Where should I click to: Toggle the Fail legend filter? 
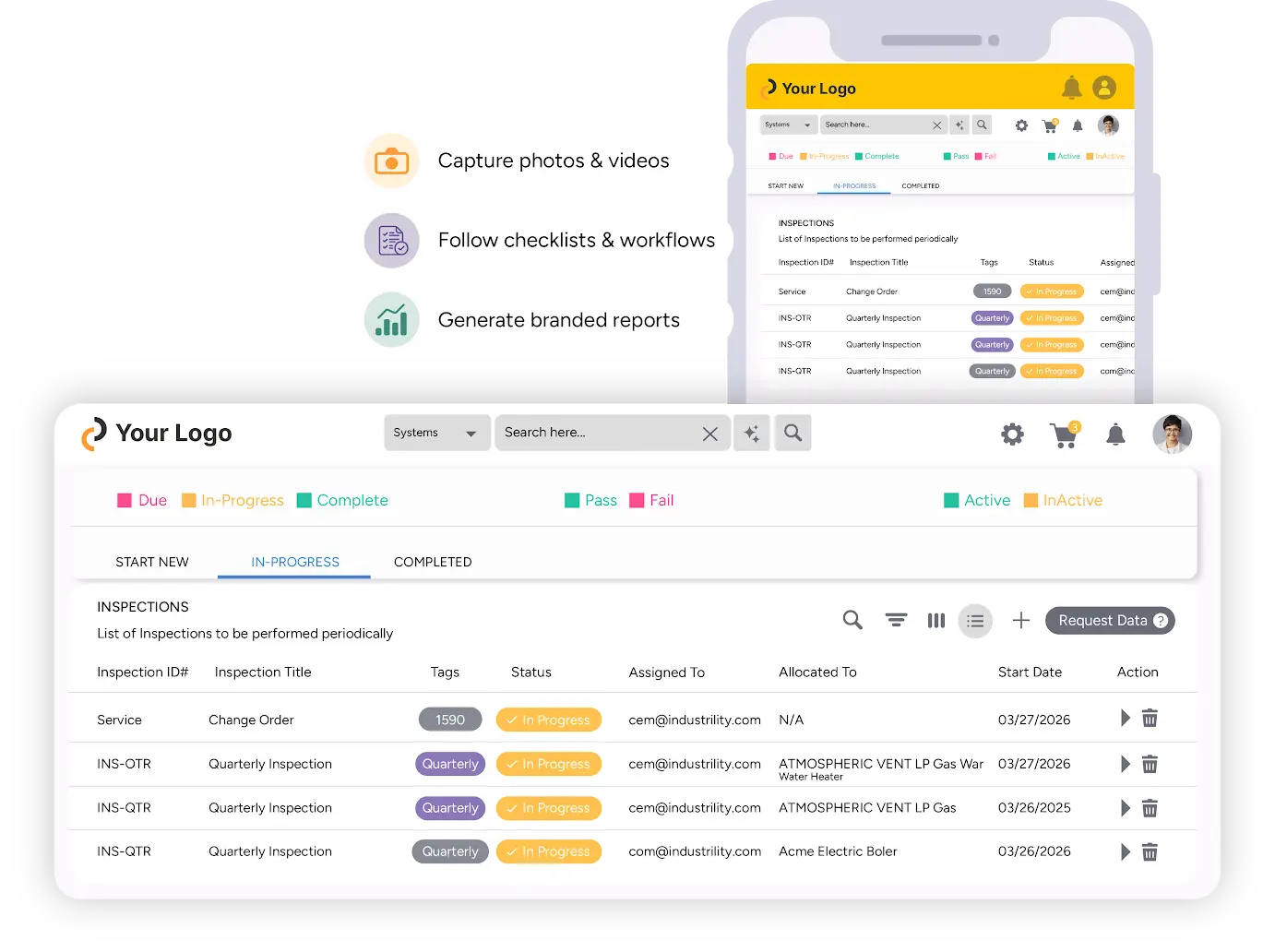[651, 500]
